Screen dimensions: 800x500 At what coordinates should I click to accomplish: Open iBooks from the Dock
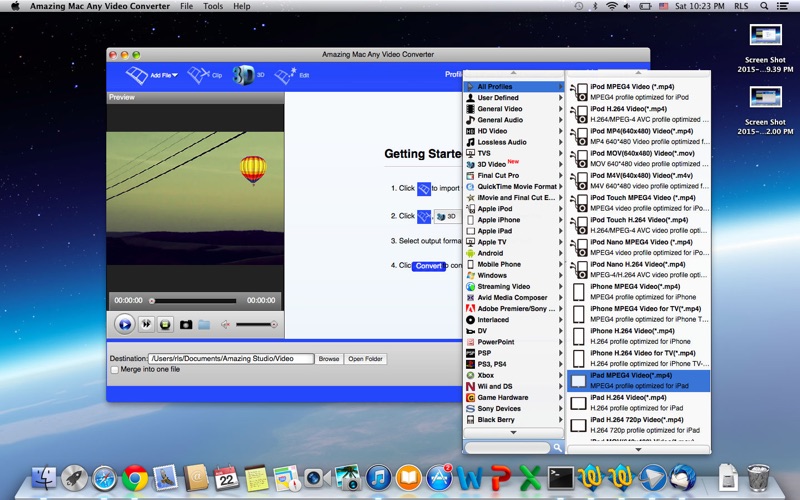point(409,479)
